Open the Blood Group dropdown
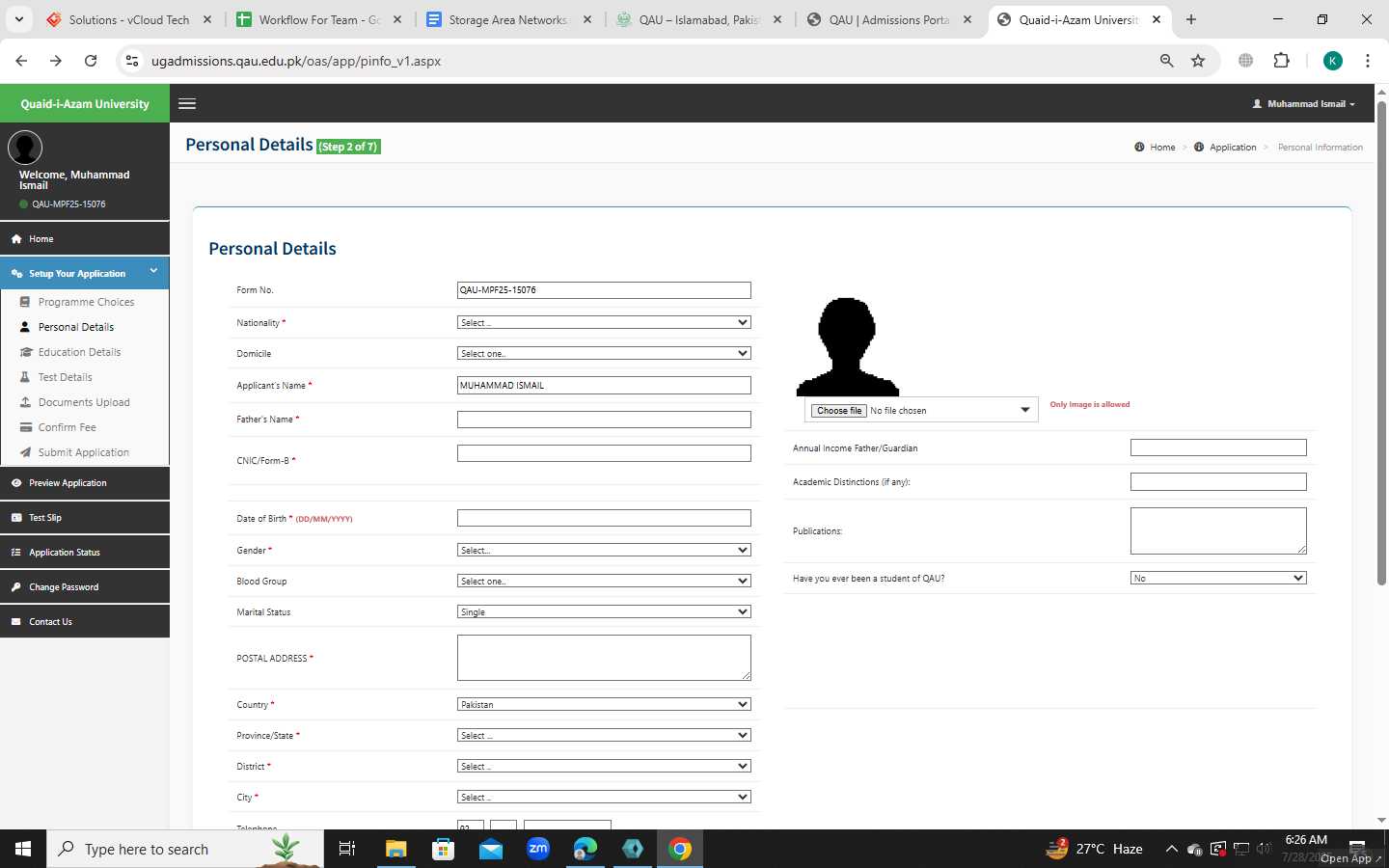Screen dimensions: 1389x868 click(x=604, y=581)
